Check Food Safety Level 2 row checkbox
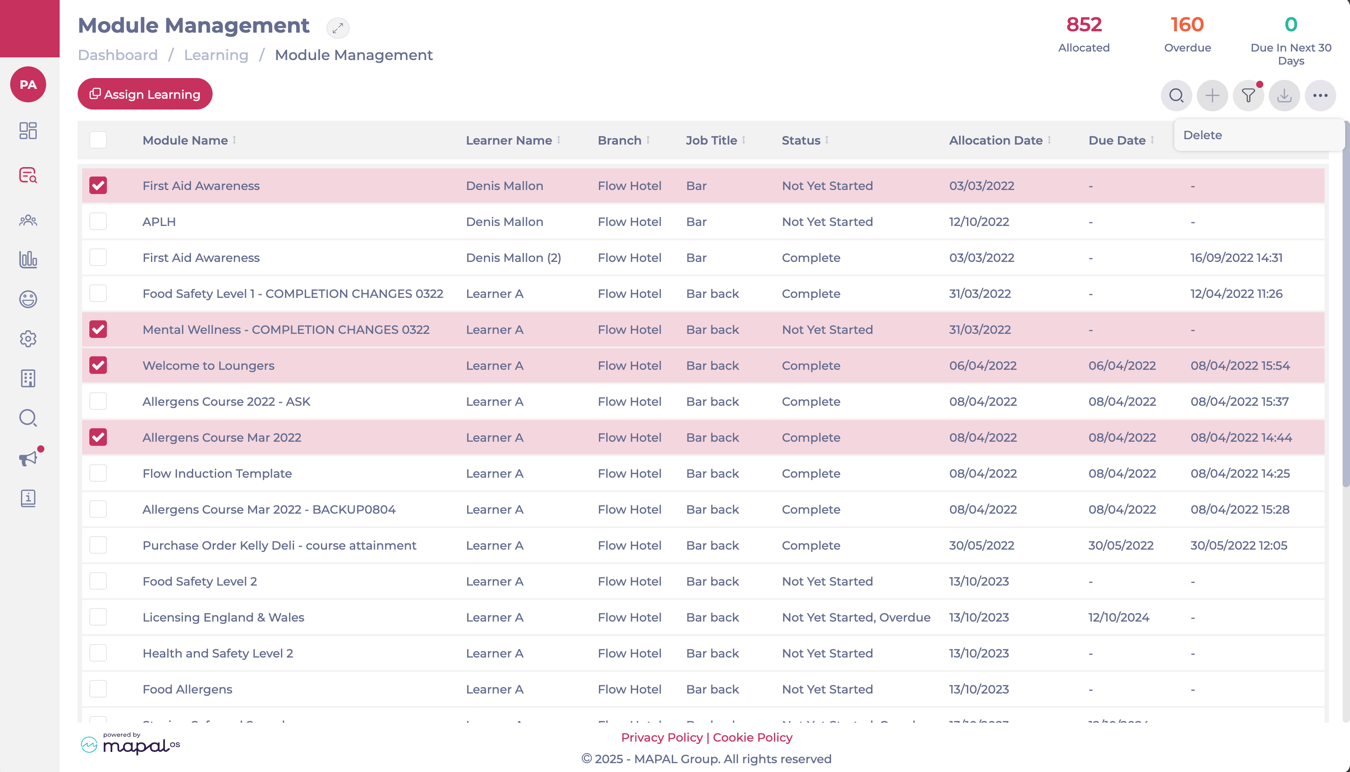 click(98, 581)
